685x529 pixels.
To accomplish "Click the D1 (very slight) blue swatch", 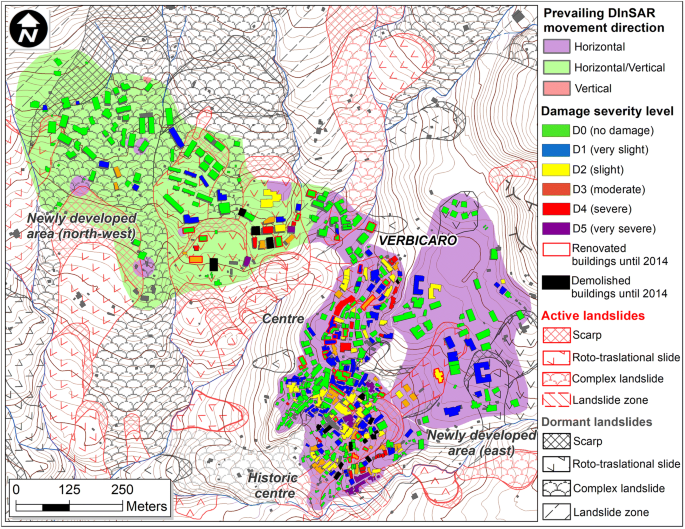I will click(x=556, y=150).
